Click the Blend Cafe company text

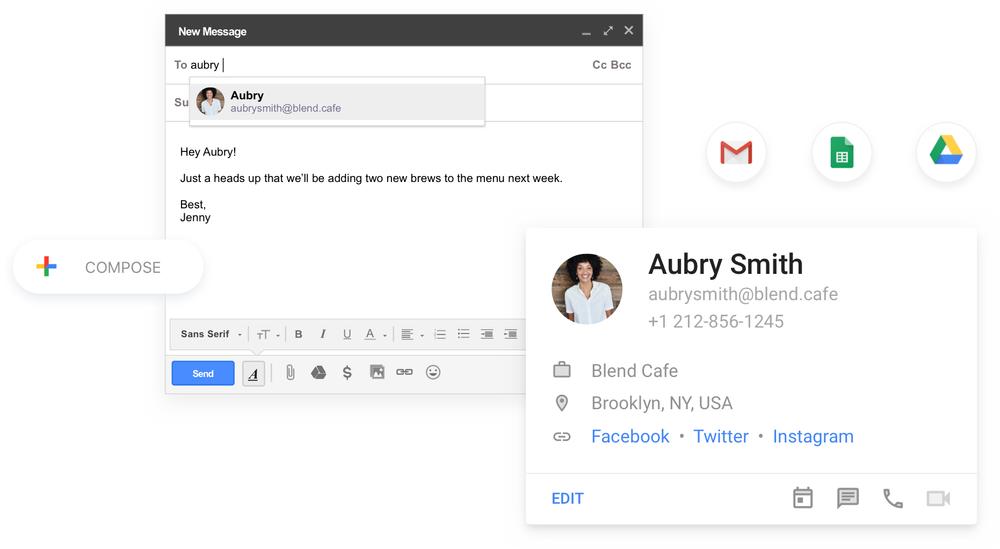click(634, 370)
